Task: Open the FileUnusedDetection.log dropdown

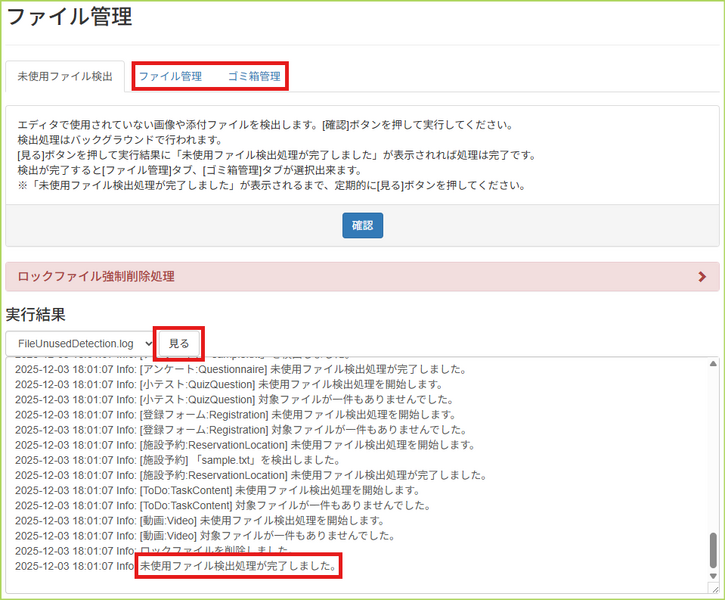Action: (80, 343)
